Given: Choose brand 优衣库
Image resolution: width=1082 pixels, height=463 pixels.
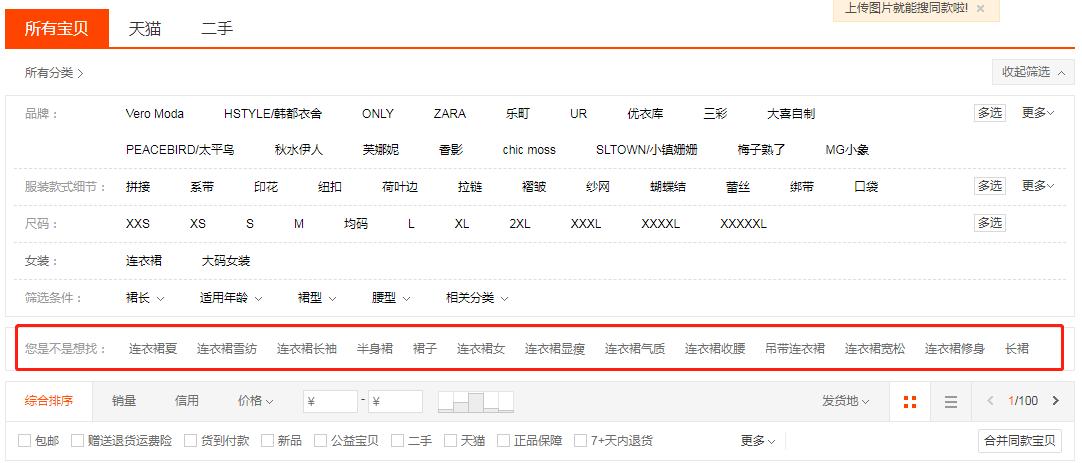Looking at the screenshot, I should tap(645, 114).
